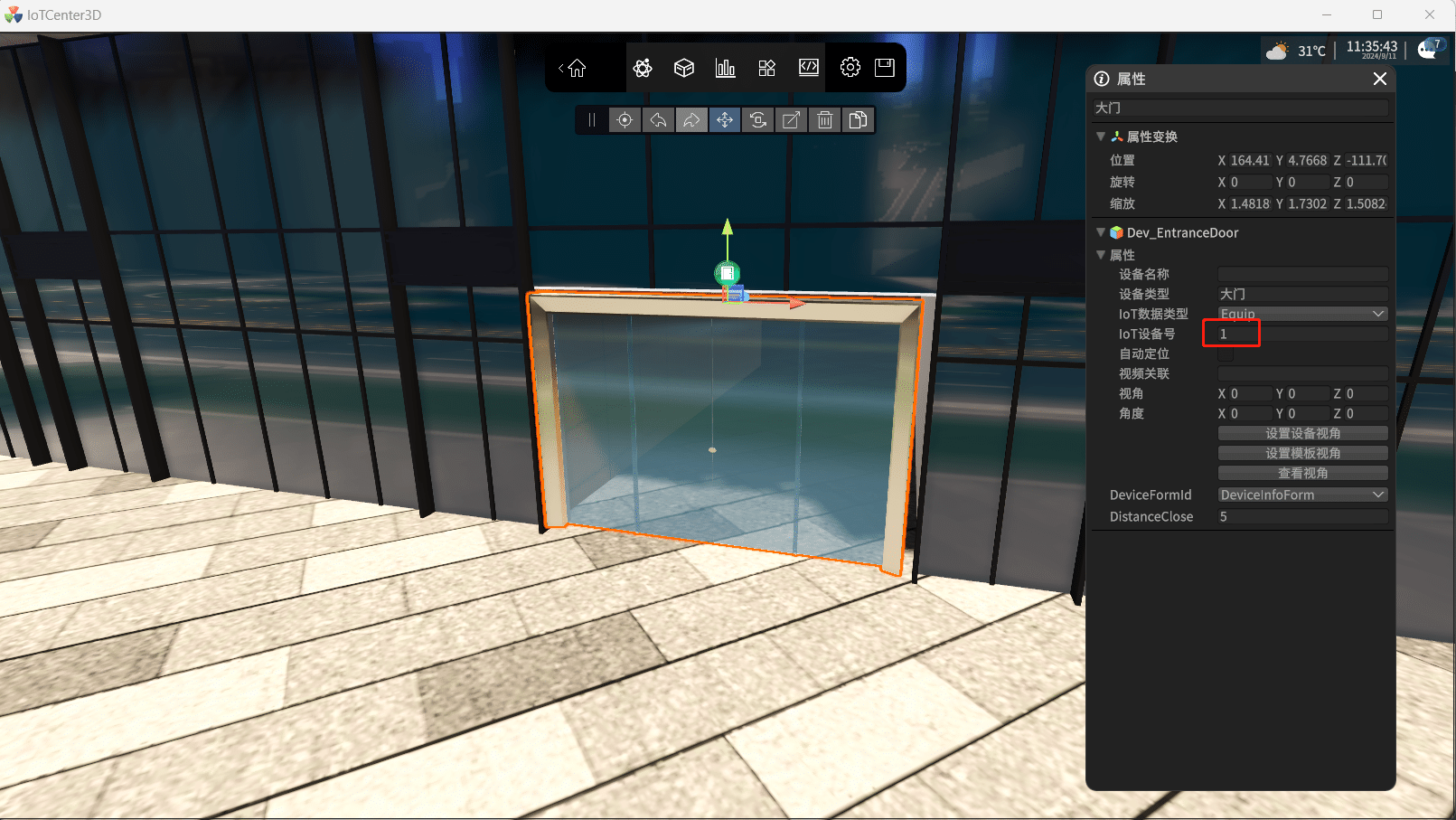Collapse the 属性变换 section

pyautogui.click(x=1101, y=137)
